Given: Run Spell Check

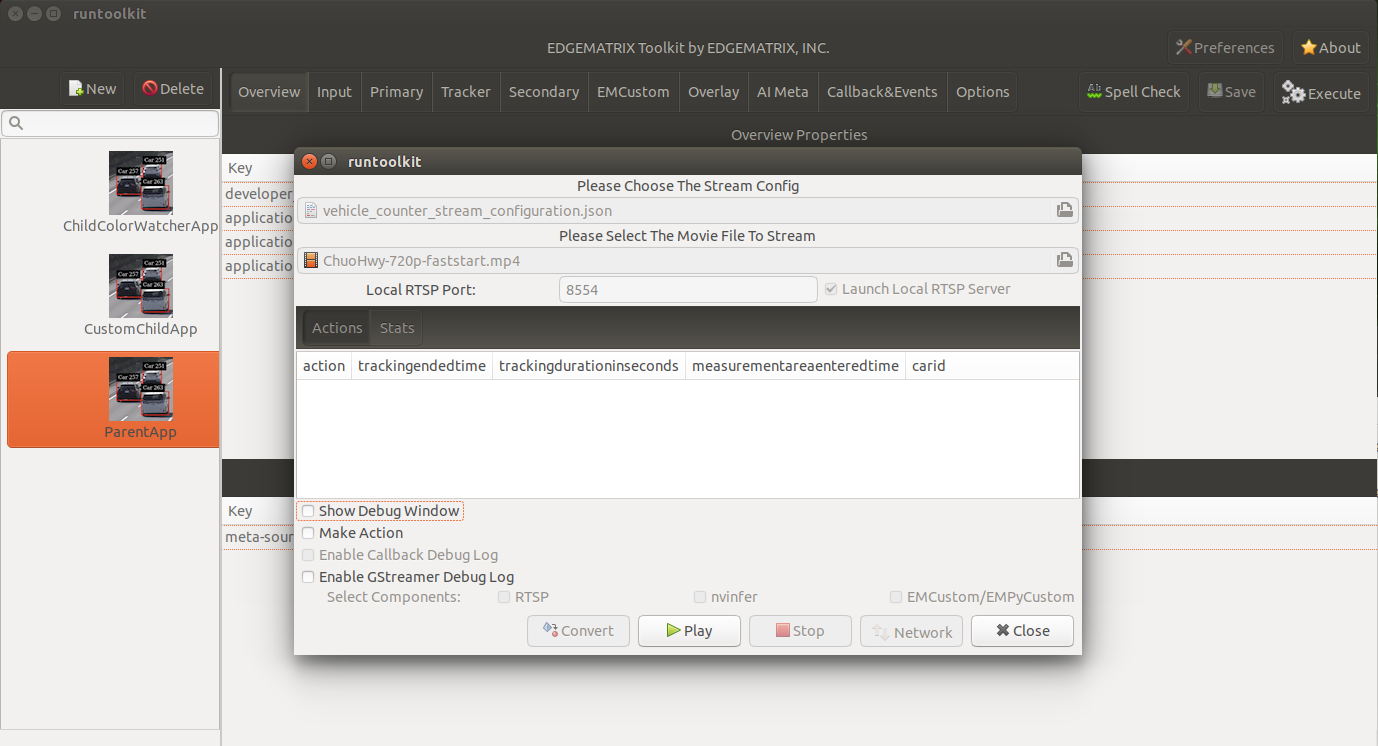Looking at the screenshot, I should [x=1133, y=91].
